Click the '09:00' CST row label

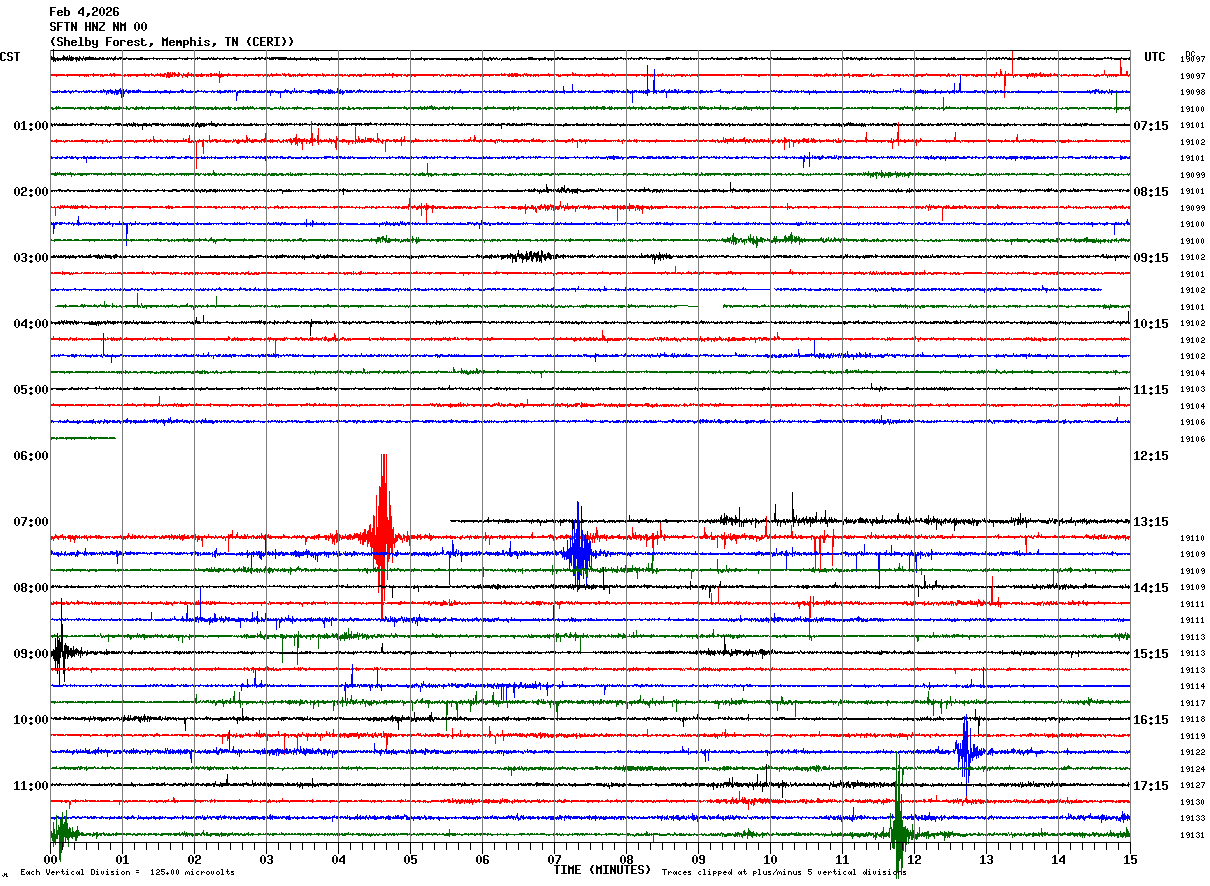tap(31, 654)
